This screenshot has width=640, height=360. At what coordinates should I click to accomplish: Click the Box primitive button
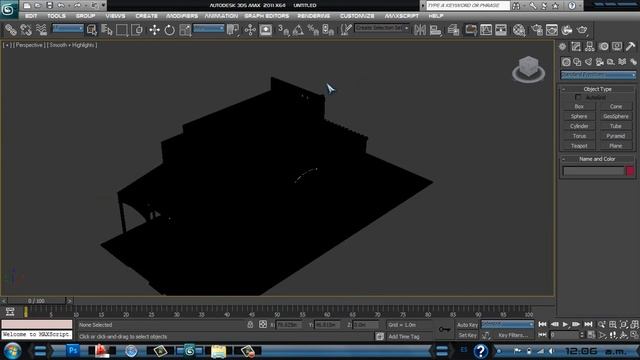click(x=579, y=107)
